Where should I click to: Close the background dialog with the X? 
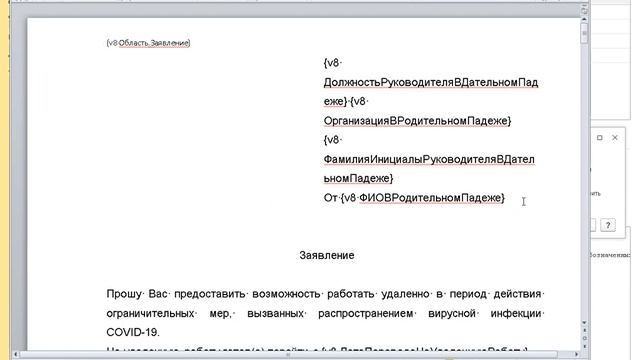coord(615,138)
